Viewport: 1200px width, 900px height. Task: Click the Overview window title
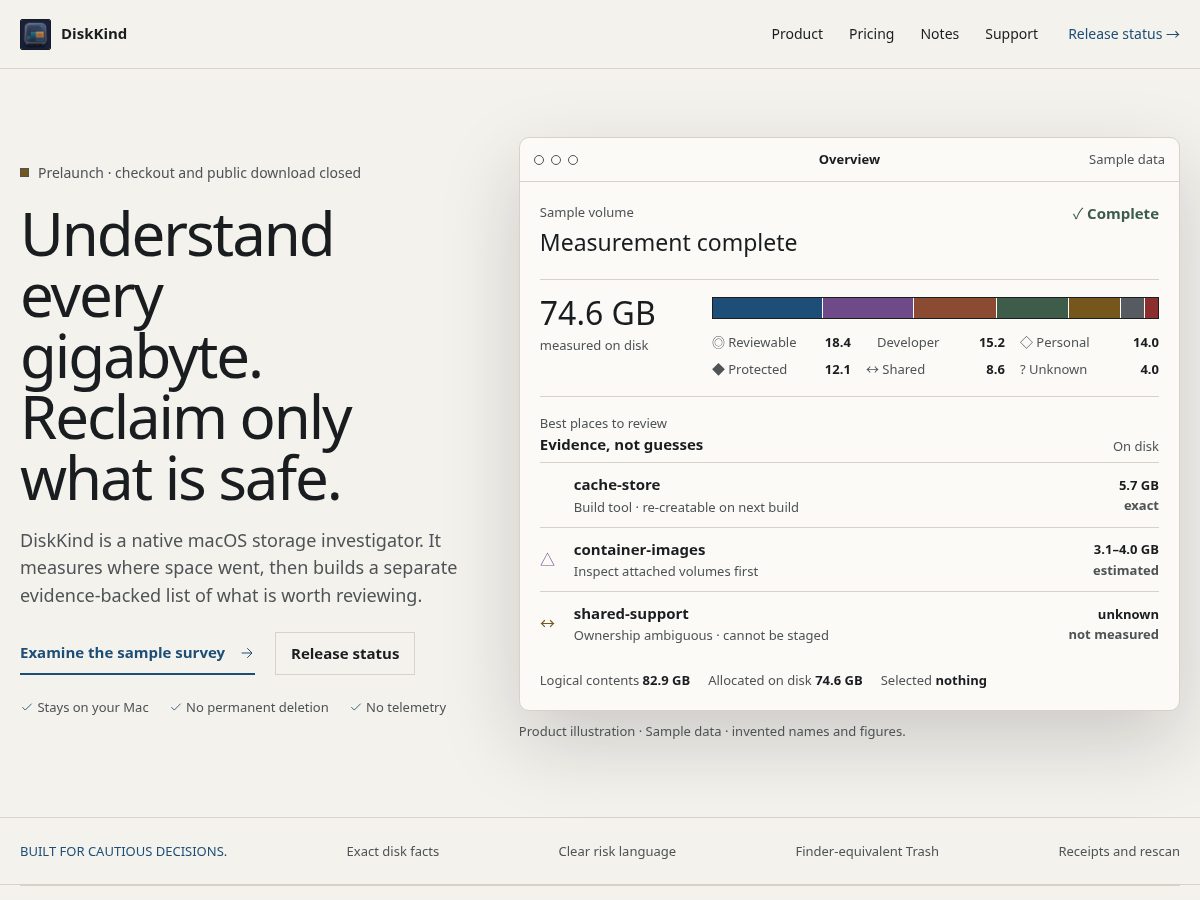click(x=849, y=160)
